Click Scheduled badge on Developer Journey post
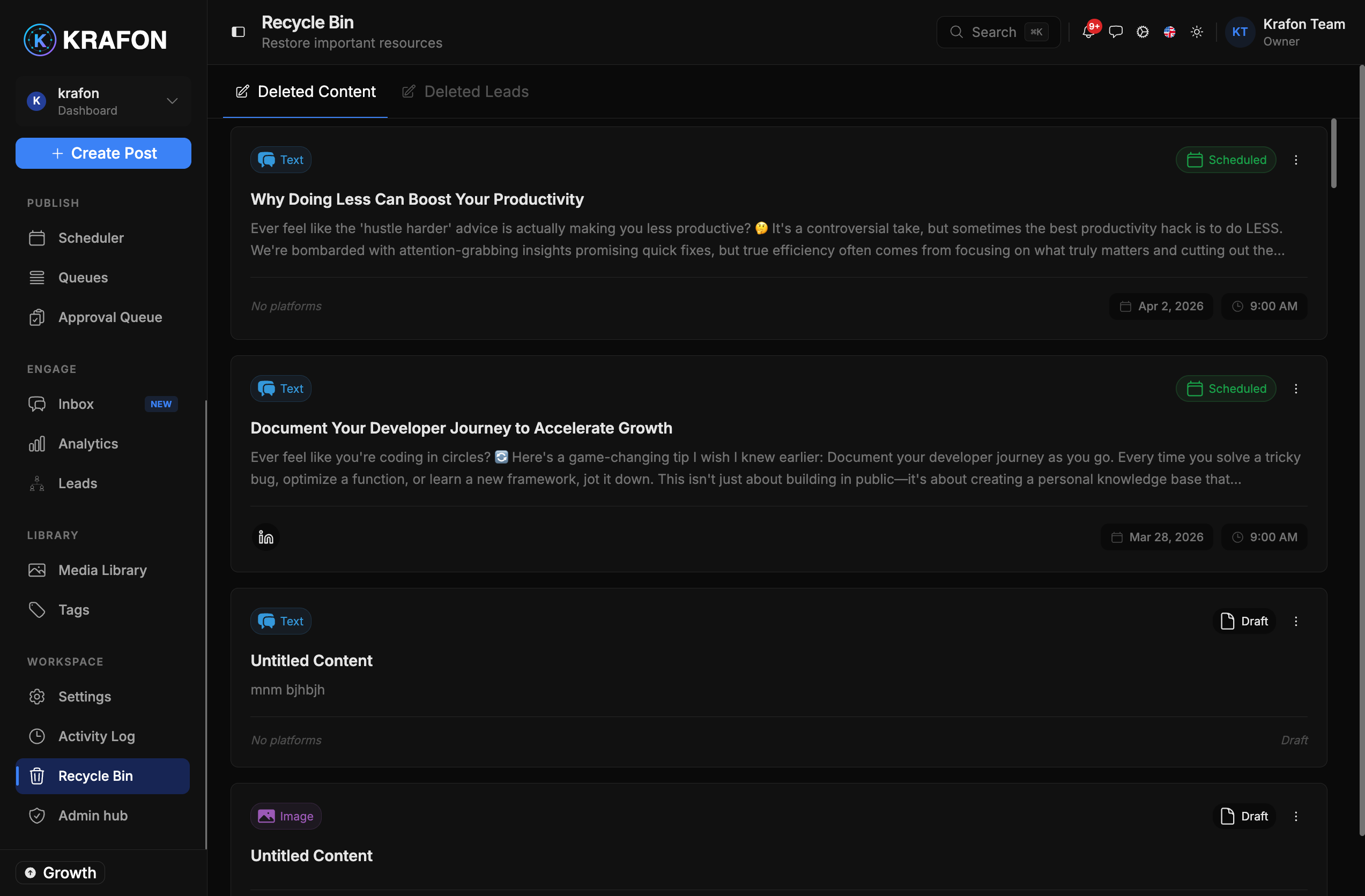The height and width of the screenshot is (896, 1365). pyautogui.click(x=1226, y=389)
